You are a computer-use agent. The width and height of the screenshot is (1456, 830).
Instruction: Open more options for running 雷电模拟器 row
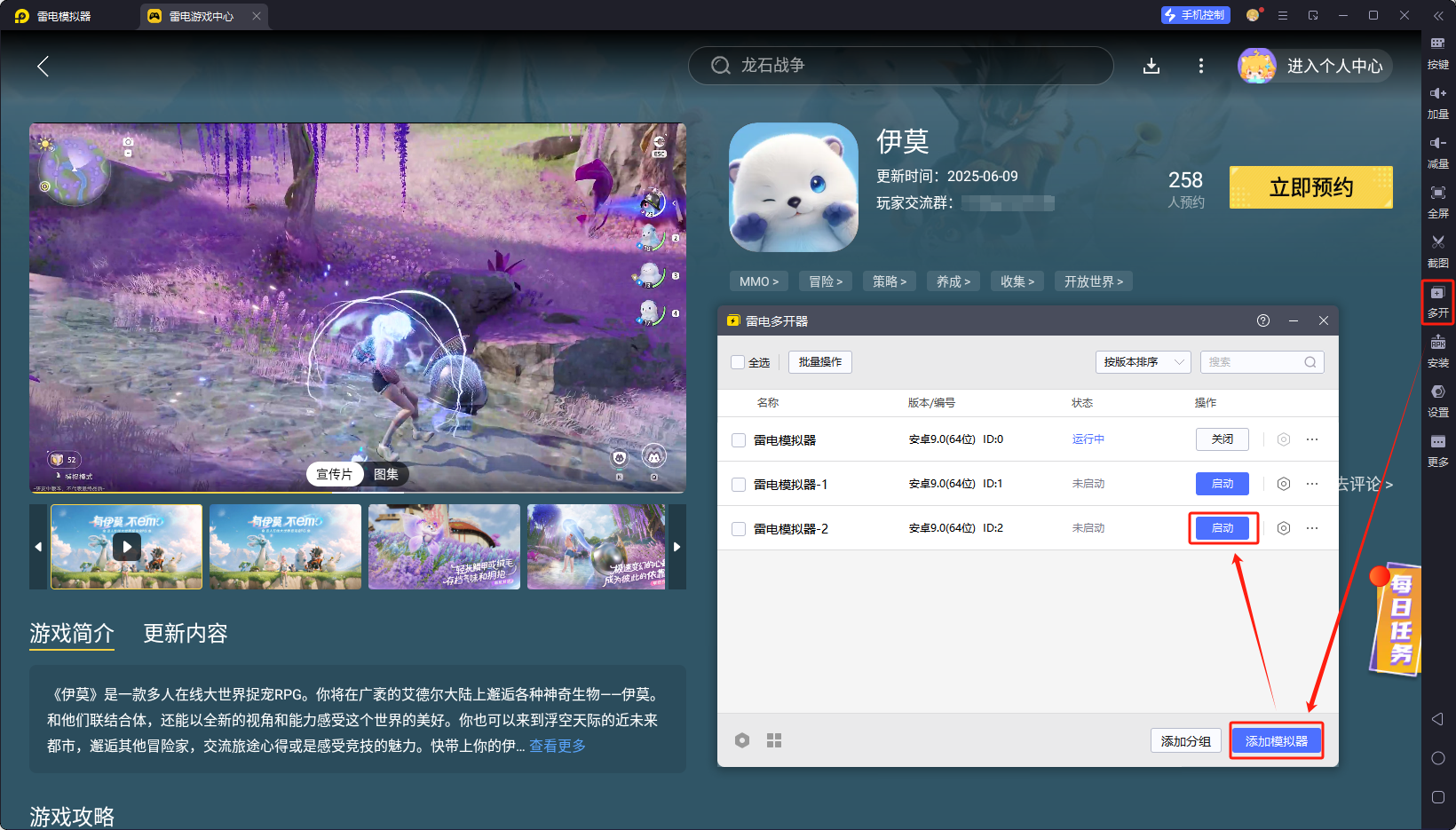tap(1312, 439)
